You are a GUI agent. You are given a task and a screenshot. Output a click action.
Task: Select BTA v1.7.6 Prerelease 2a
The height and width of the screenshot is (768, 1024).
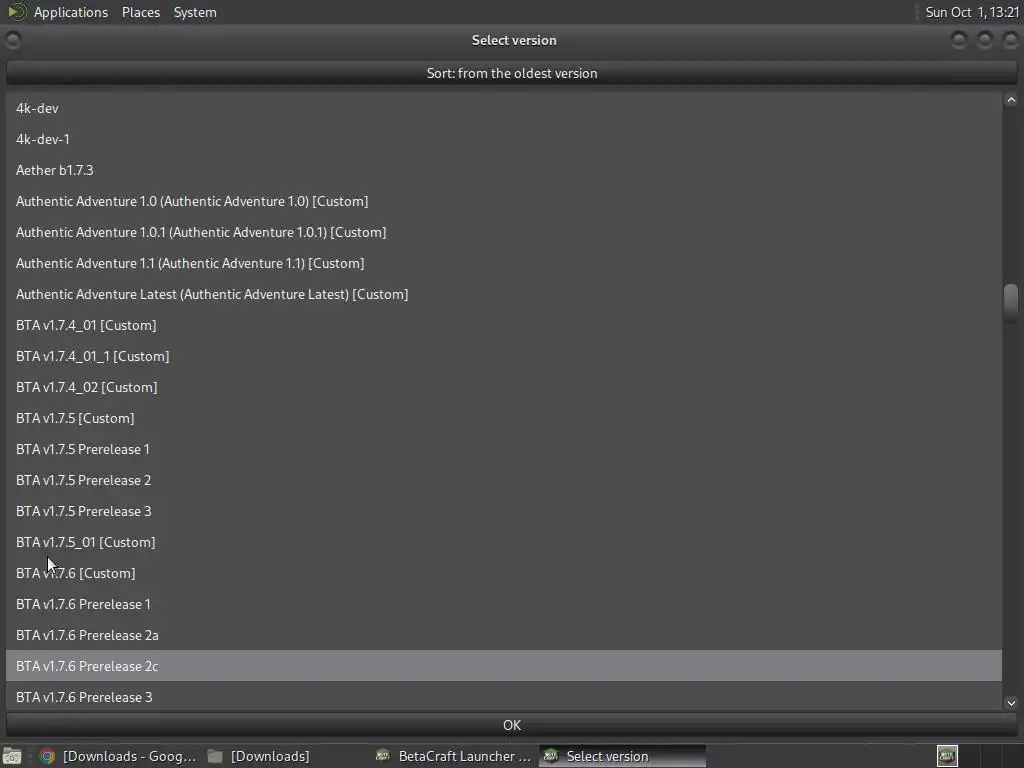coord(504,635)
